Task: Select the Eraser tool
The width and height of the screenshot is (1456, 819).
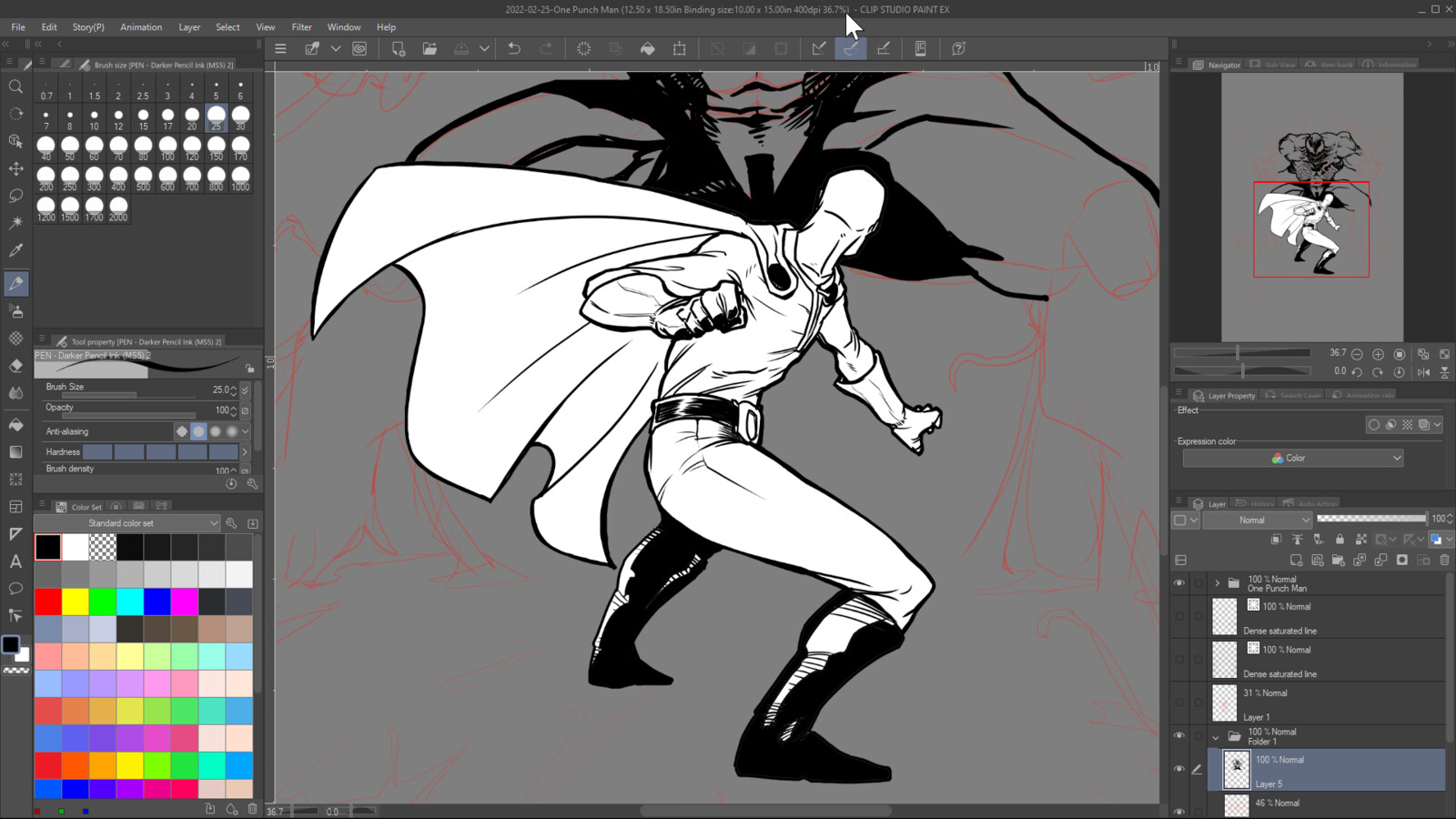Action: pos(15,366)
